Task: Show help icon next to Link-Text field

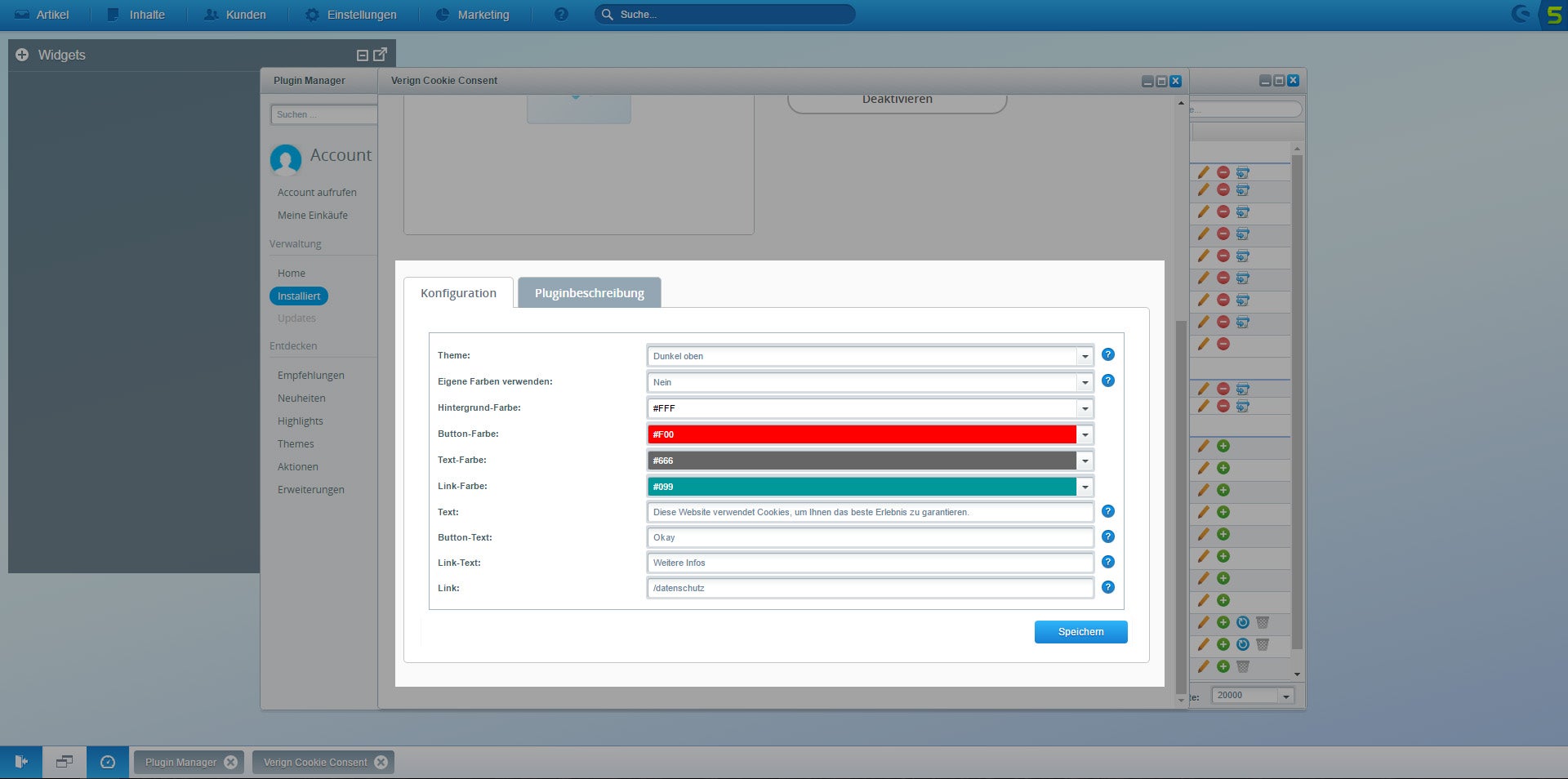Action: (1108, 562)
